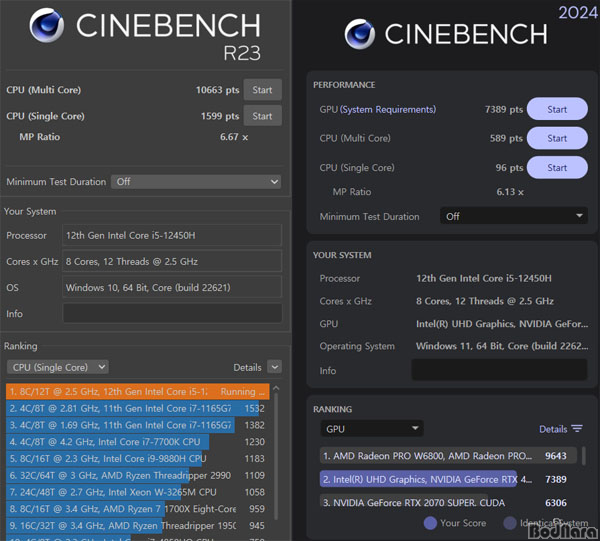Click the Cinebench 2024 logo icon
The height and width of the screenshot is (541, 600).
pyautogui.click(x=359, y=34)
